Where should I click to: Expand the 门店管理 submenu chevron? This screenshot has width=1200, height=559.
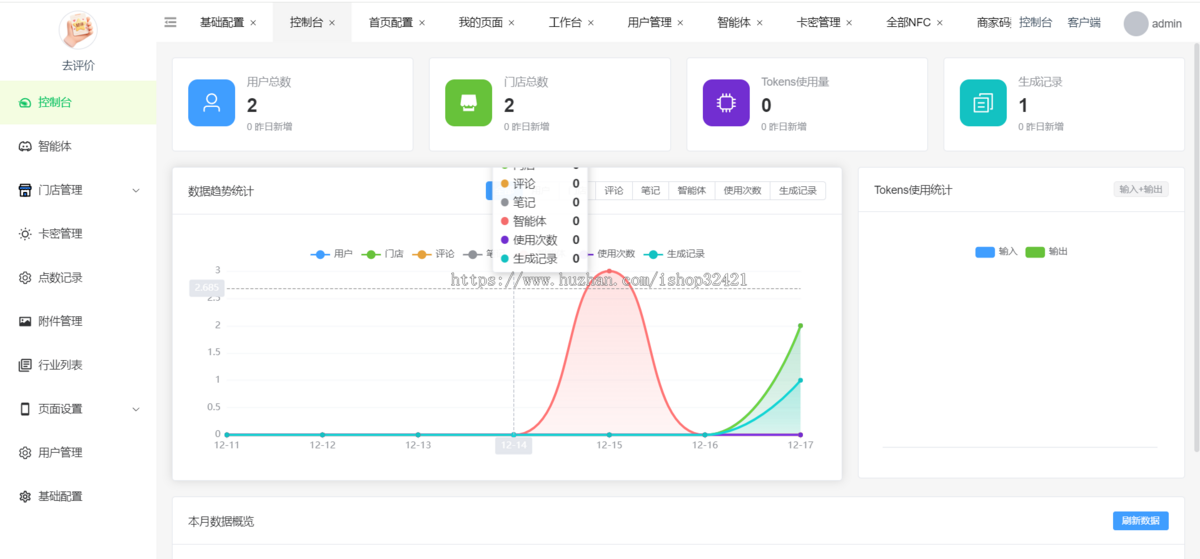click(x=136, y=190)
